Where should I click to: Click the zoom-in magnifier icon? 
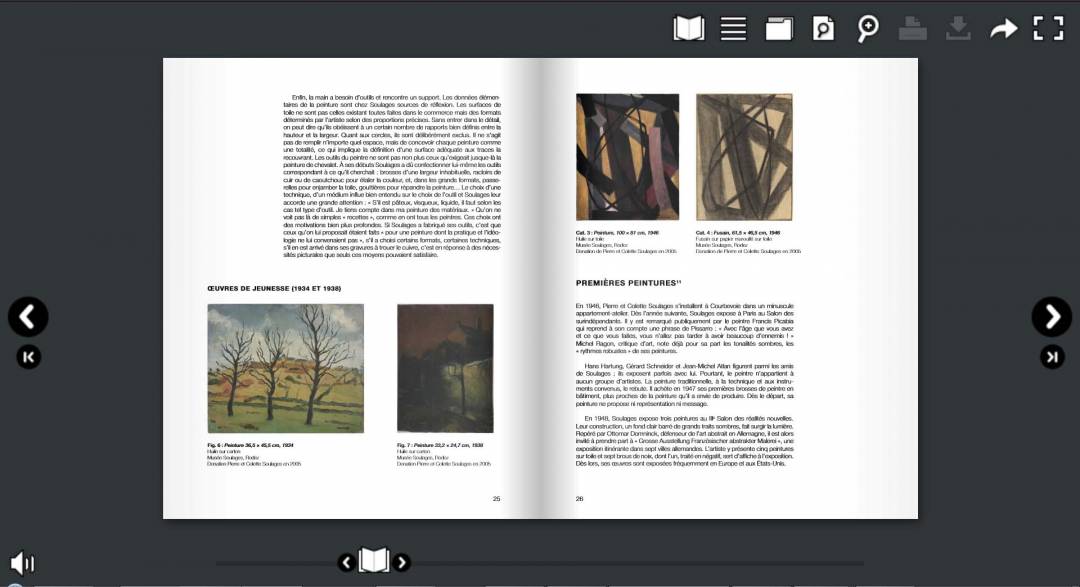click(x=868, y=28)
